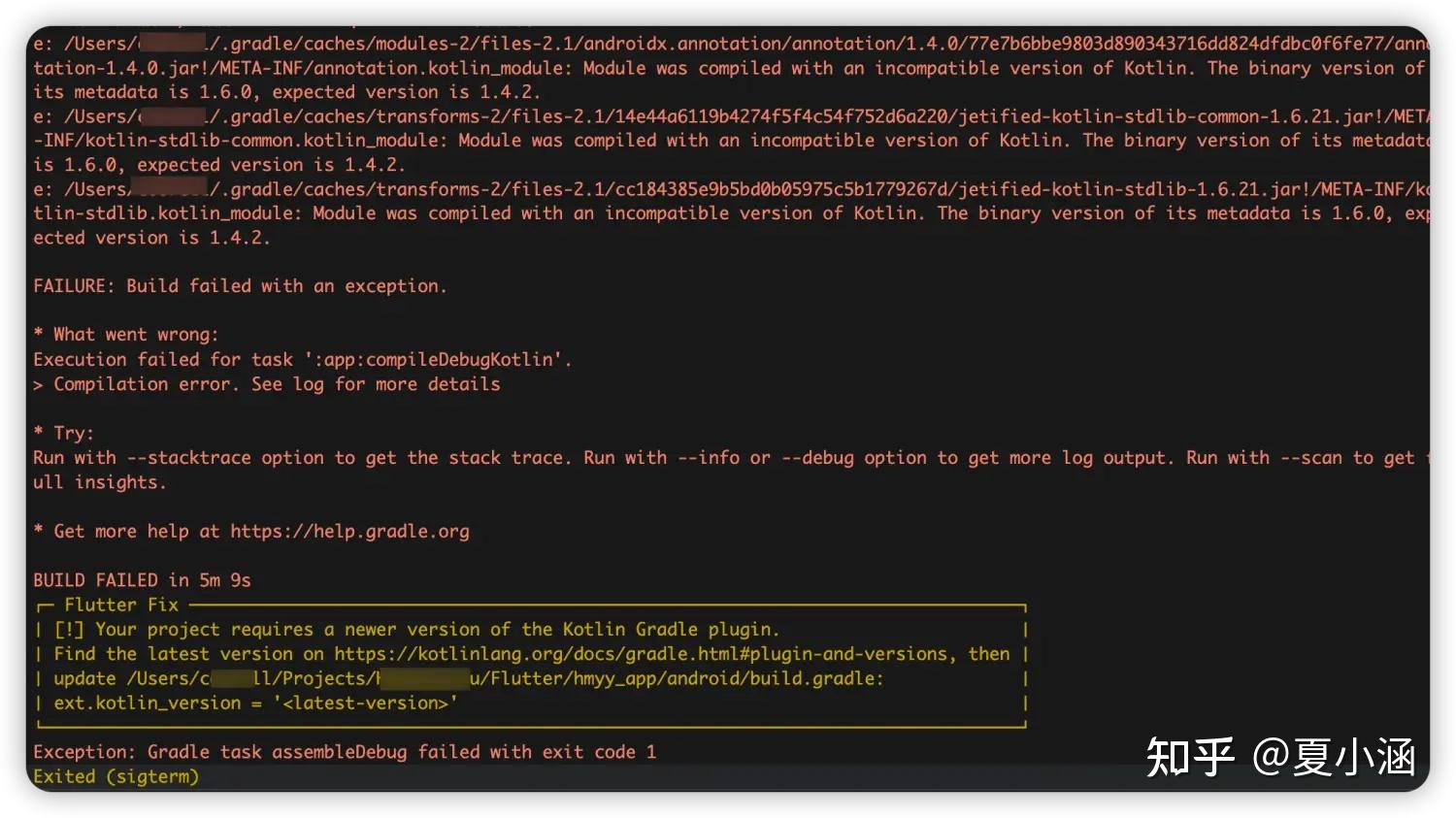
Task: Click the "> Compilation error" line
Action: click(267, 384)
